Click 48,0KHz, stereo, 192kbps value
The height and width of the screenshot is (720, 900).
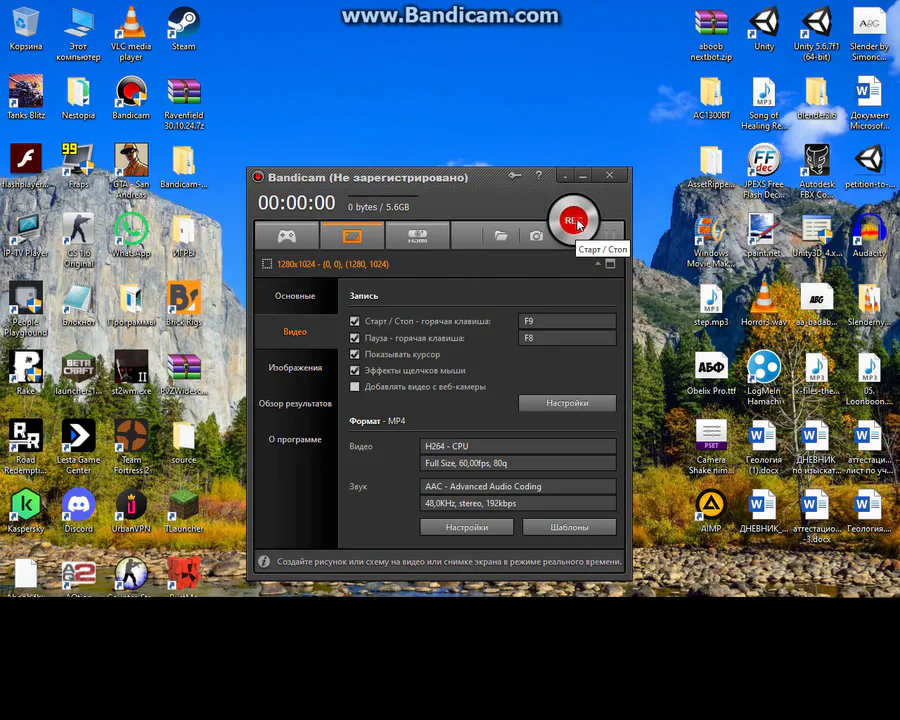click(518, 504)
